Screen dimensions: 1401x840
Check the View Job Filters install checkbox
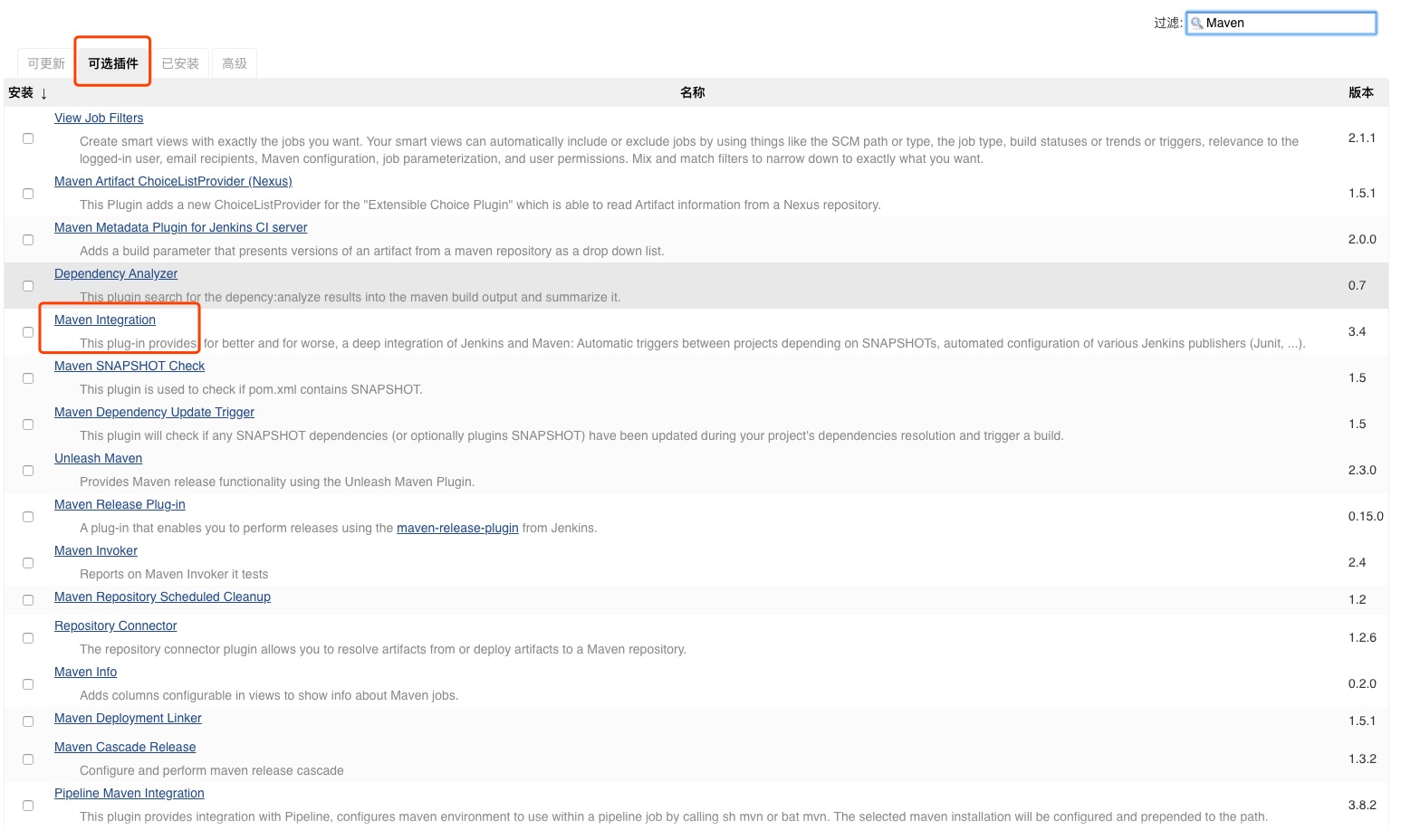pos(28,138)
